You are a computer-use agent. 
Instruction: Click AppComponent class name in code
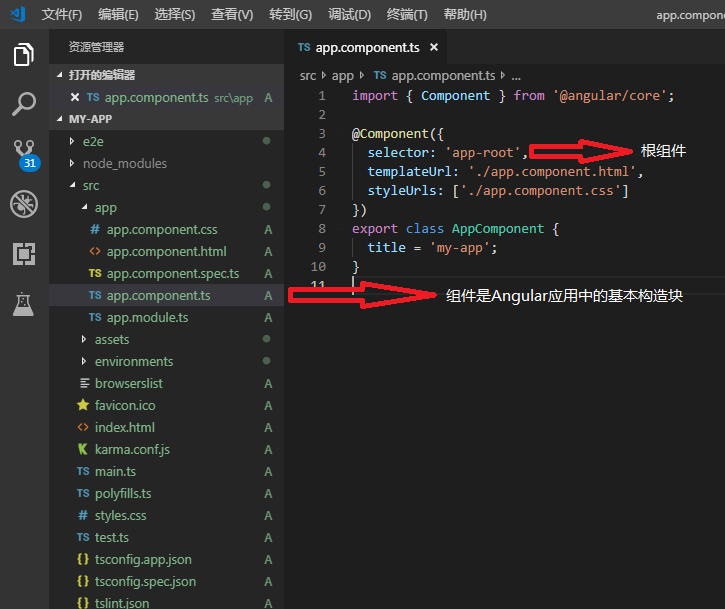point(498,228)
